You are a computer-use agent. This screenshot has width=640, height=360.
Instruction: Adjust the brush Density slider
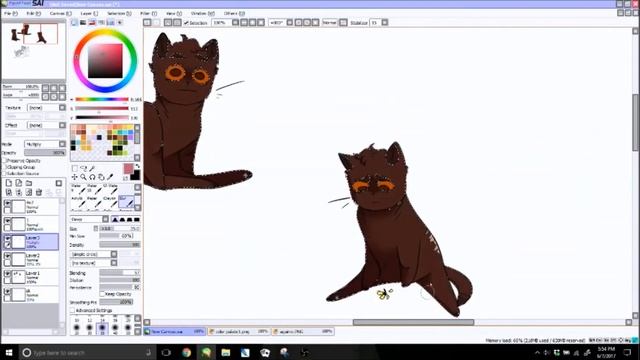coord(120,245)
